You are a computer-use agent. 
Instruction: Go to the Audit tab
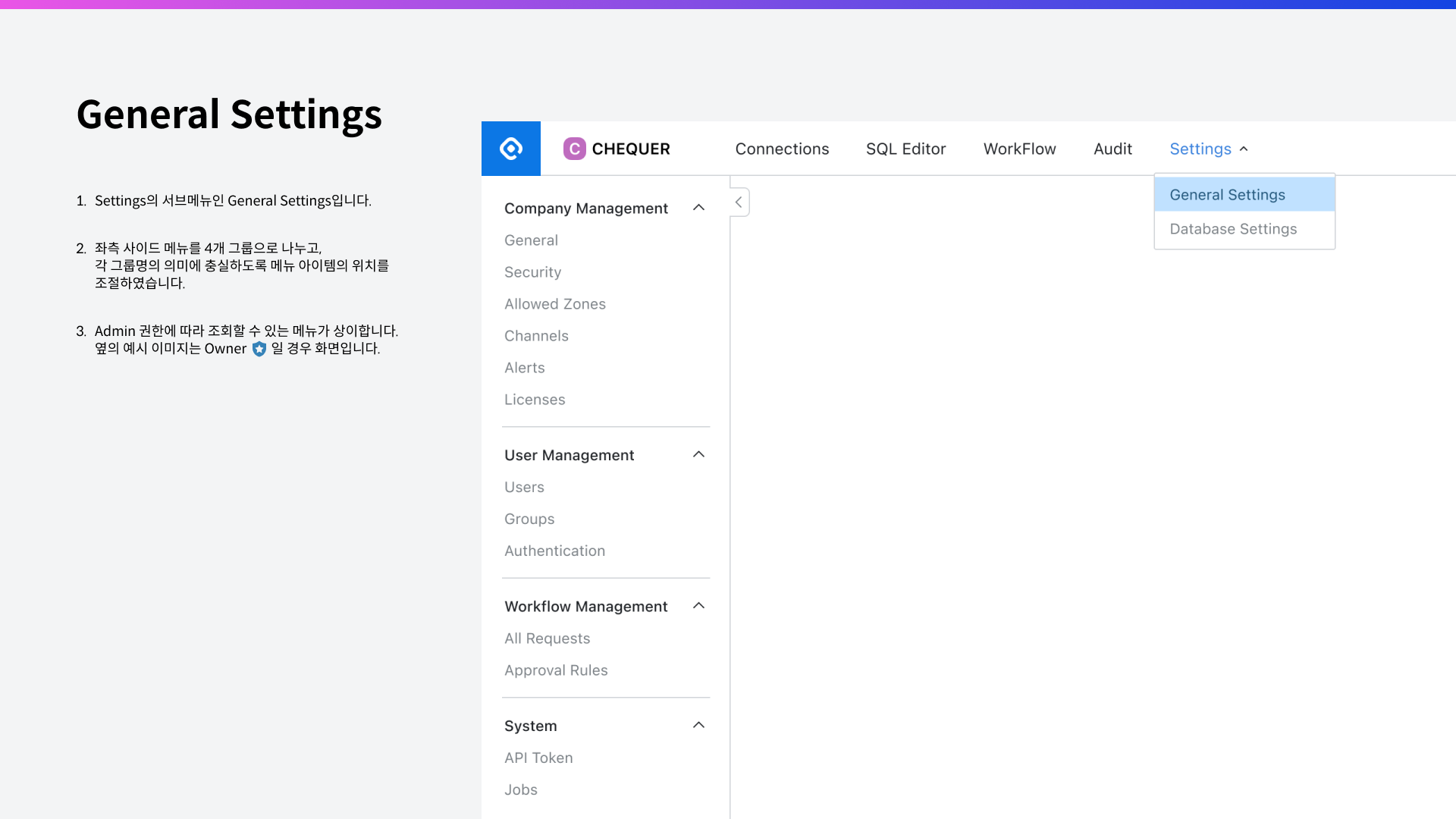coord(1112,149)
